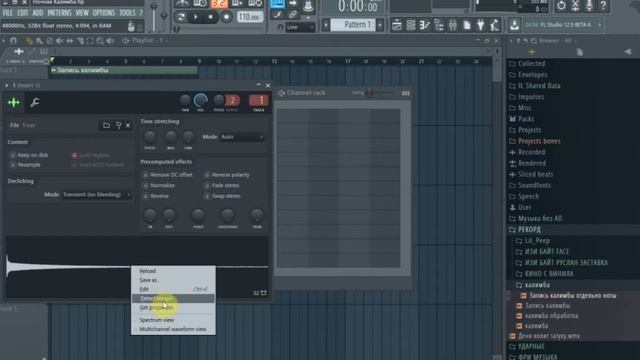Viewport: 640px width, 360px height.
Task: Open Declicking Mode Transient dropdown
Action: (x=96, y=195)
